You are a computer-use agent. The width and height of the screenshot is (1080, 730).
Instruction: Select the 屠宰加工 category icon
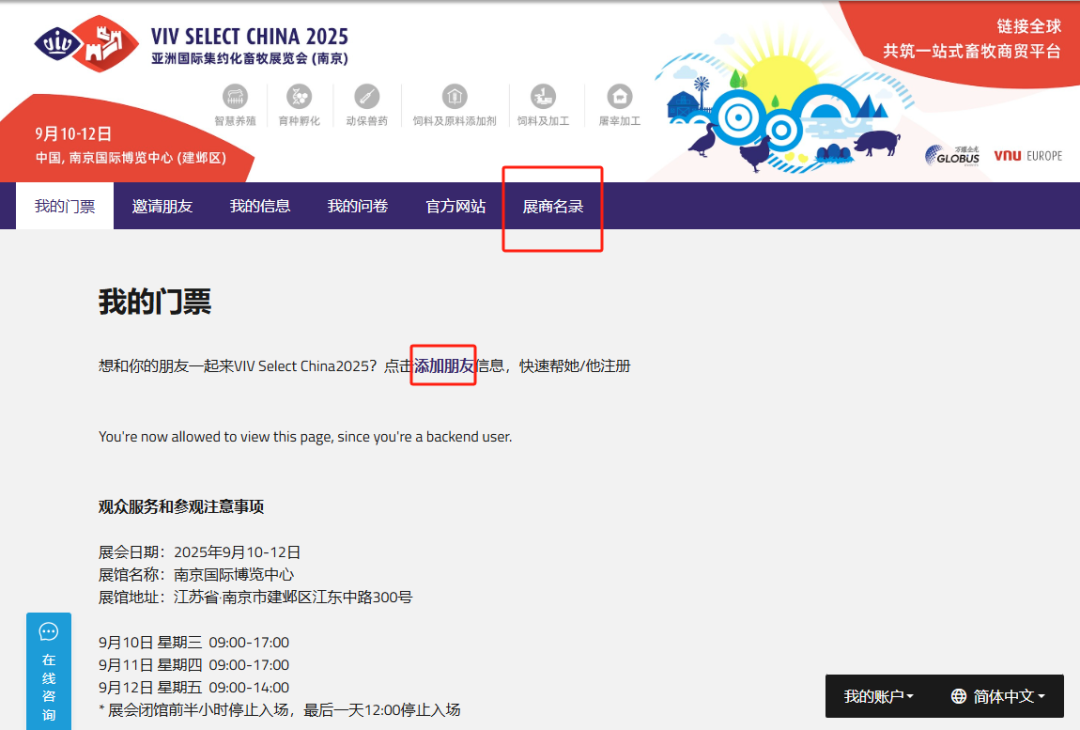[619, 96]
